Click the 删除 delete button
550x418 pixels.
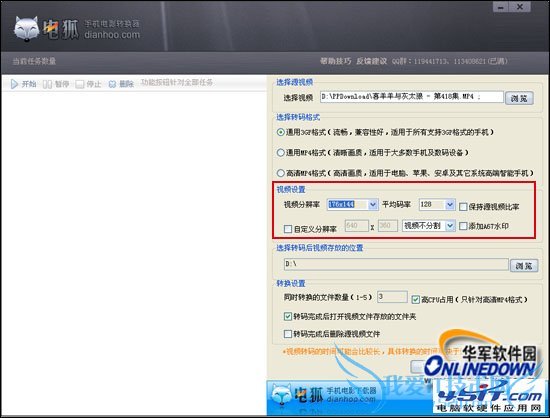coord(121,84)
